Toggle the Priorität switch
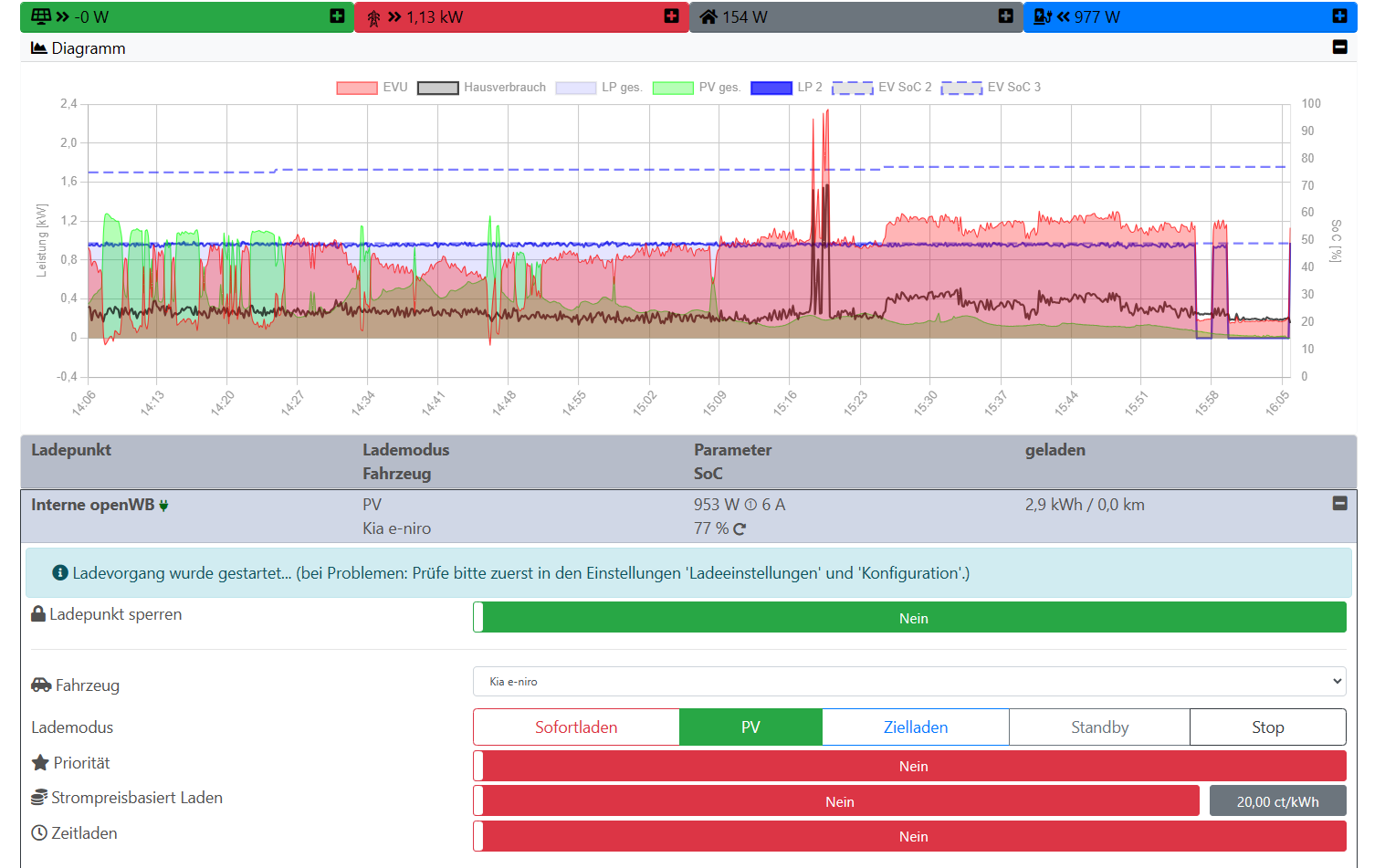1385x868 pixels. click(909, 766)
